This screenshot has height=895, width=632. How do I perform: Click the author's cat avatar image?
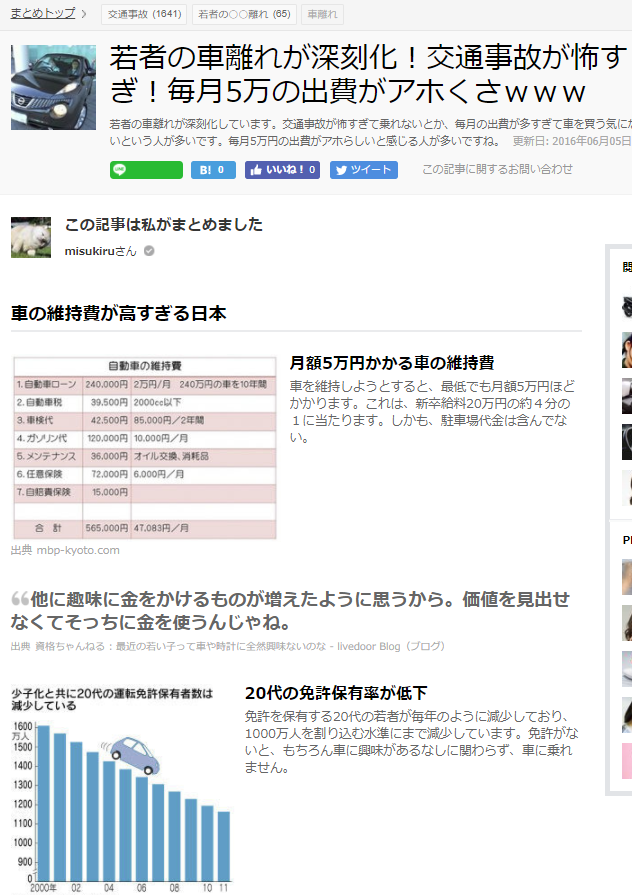coord(31,237)
